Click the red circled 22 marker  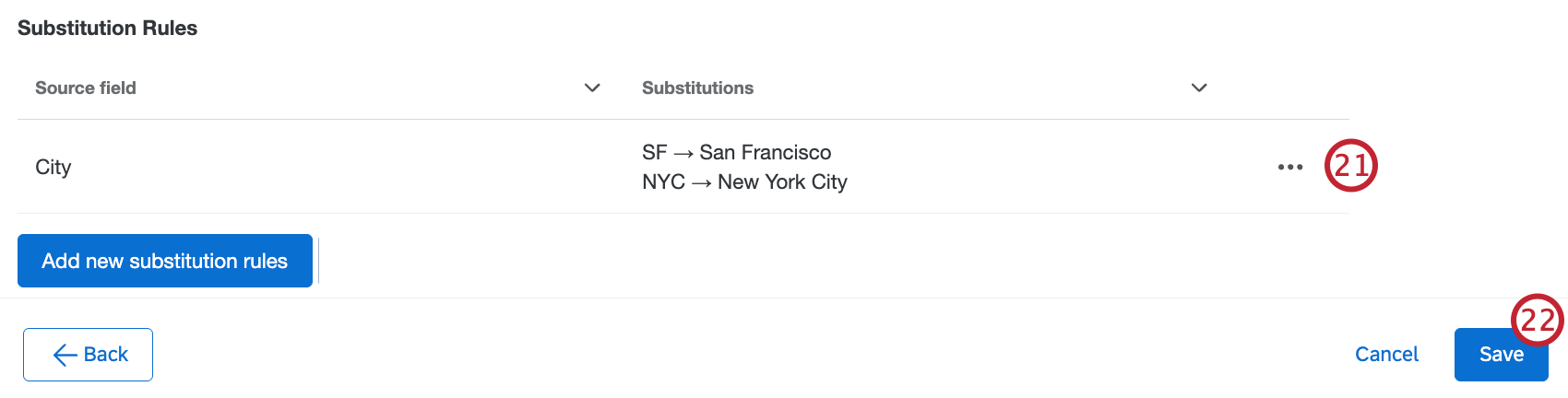(1537, 320)
